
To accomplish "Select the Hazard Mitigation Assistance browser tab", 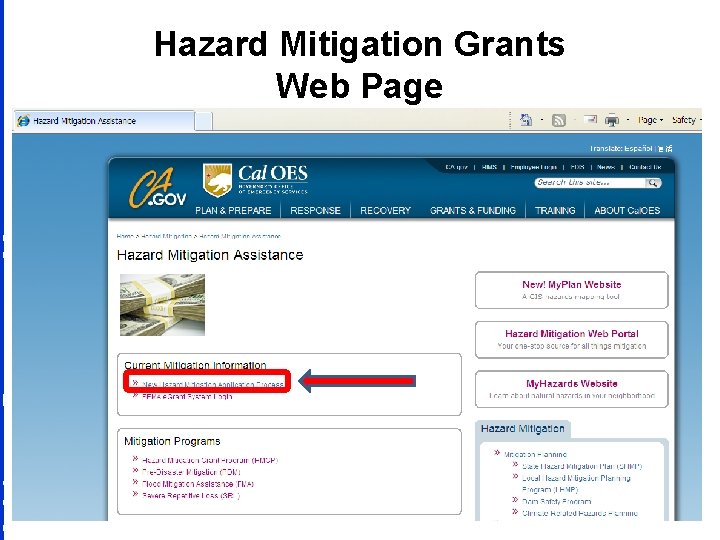I will point(104,121).
